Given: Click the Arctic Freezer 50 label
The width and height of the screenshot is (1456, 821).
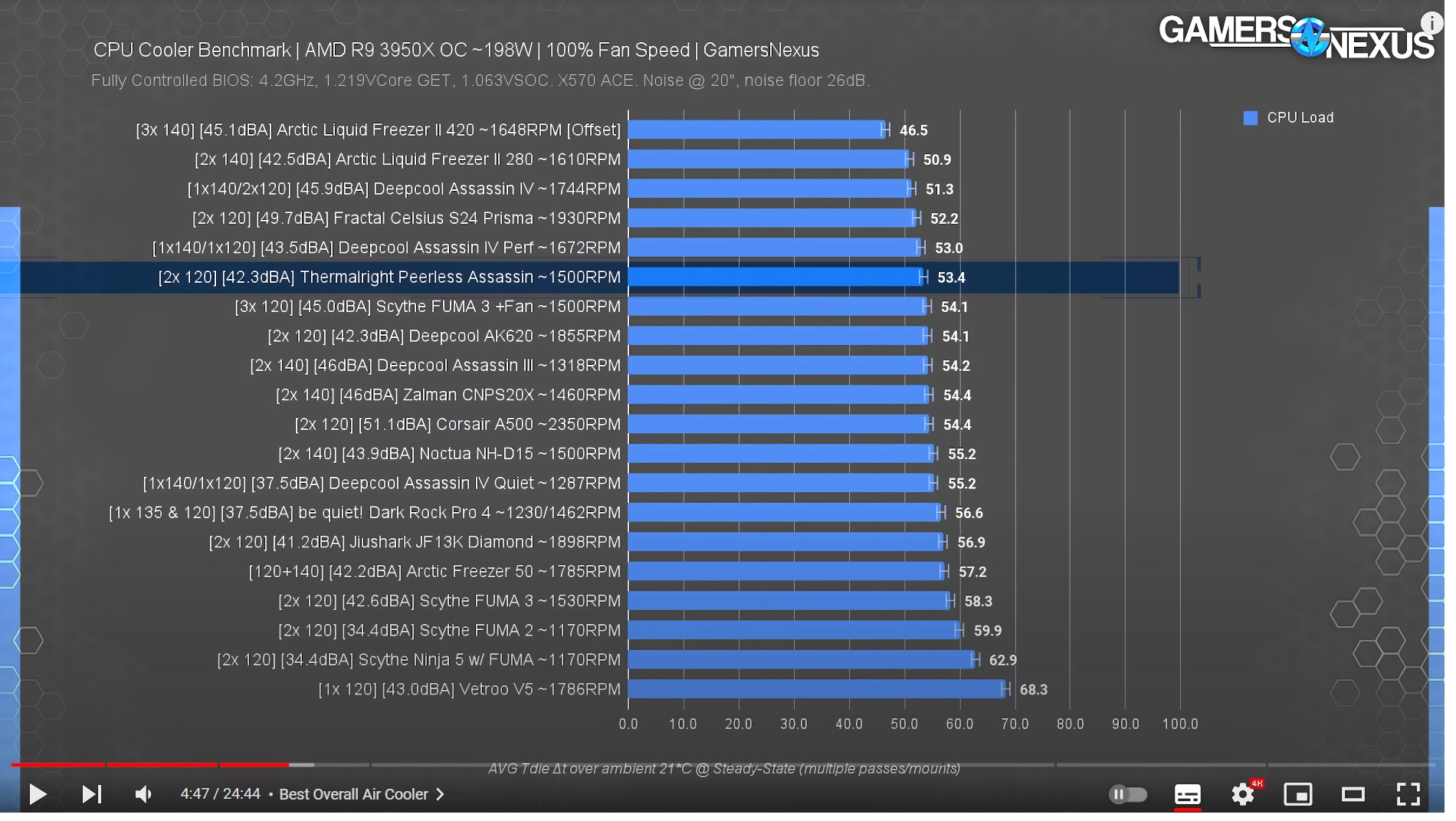Looking at the screenshot, I should (x=435, y=572).
